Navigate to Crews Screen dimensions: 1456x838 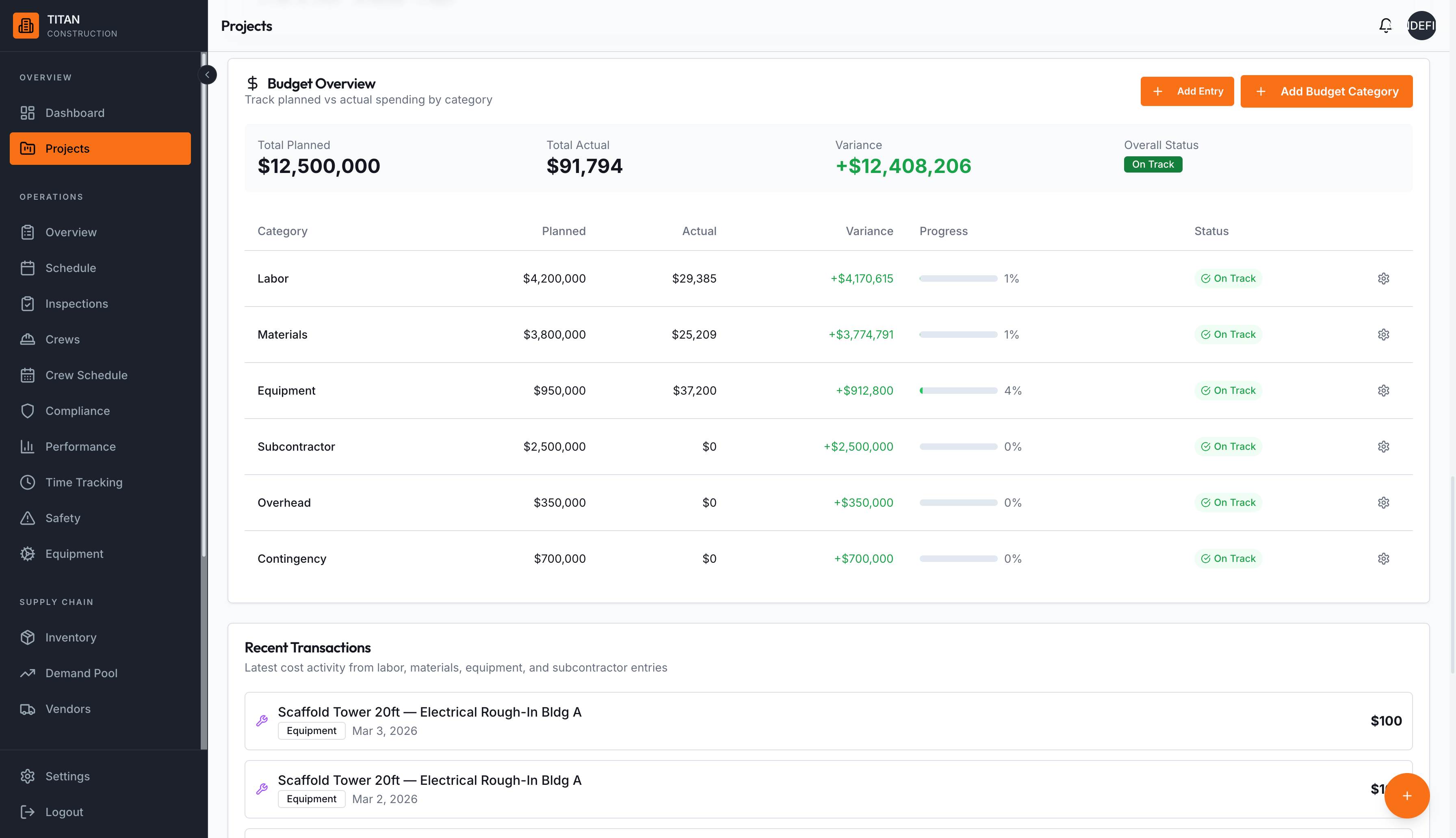[100, 339]
